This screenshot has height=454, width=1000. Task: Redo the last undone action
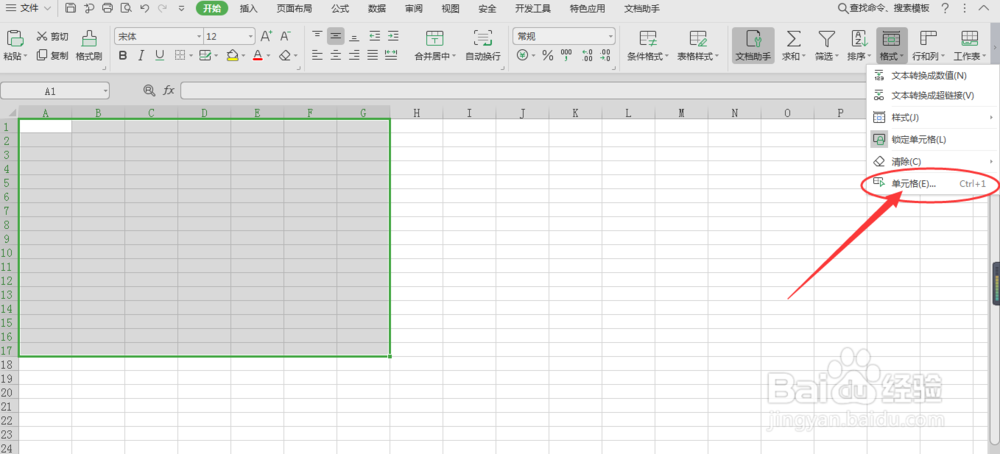pyautogui.click(x=163, y=9)
